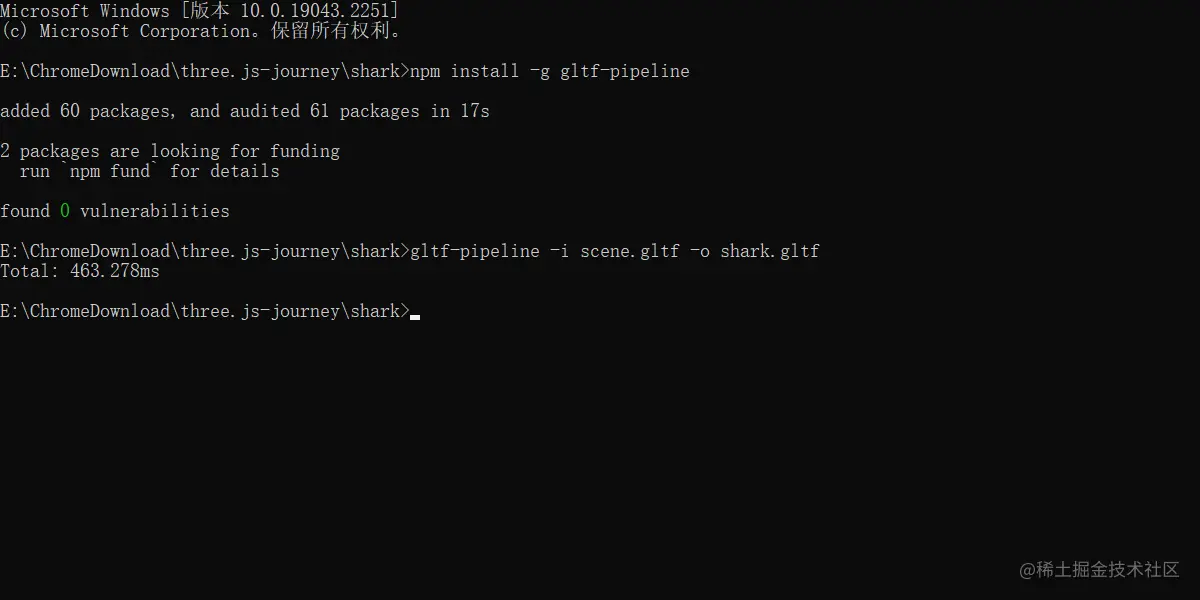Click the first prompt path before npm command
The height and width of the screenshot is (600, 1200).
click(x=205, y=71)
